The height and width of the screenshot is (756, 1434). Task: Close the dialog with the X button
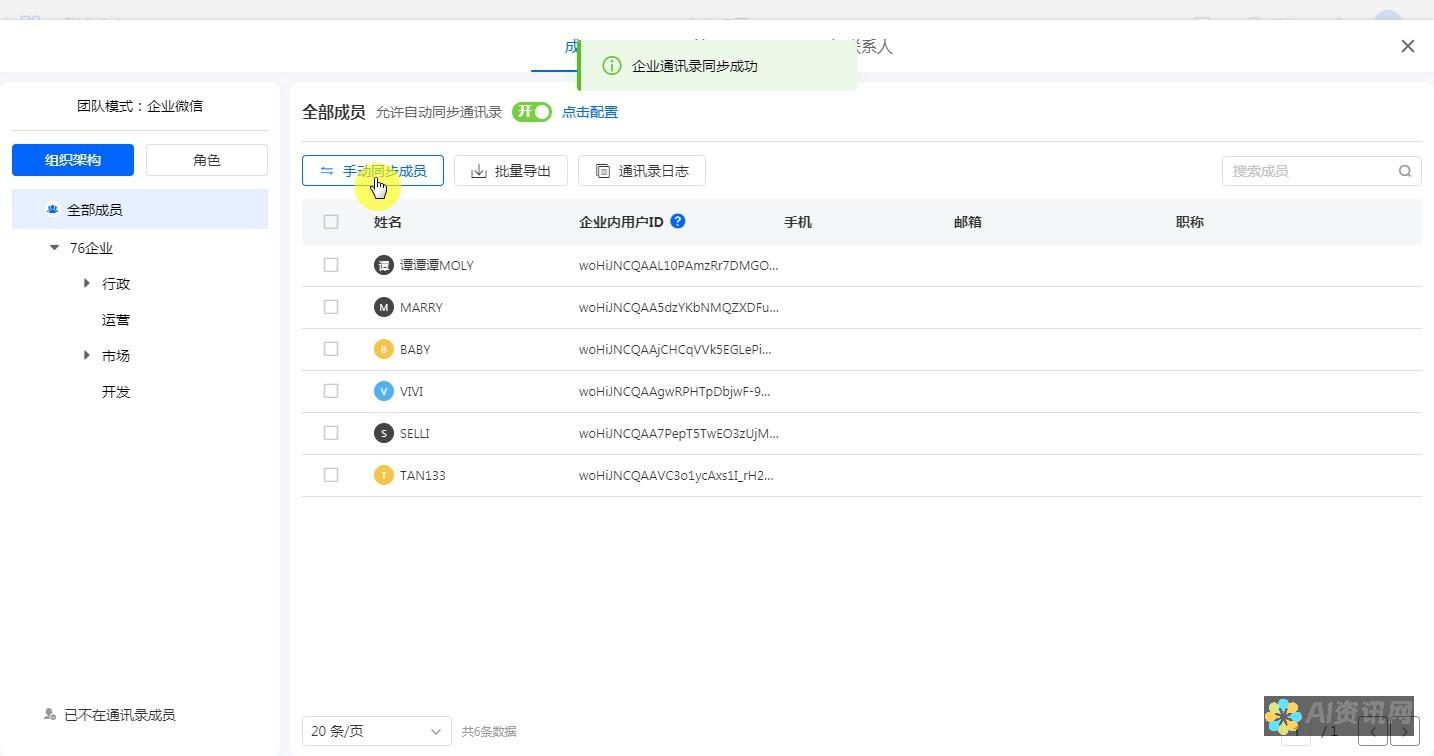coord(1408,46)
